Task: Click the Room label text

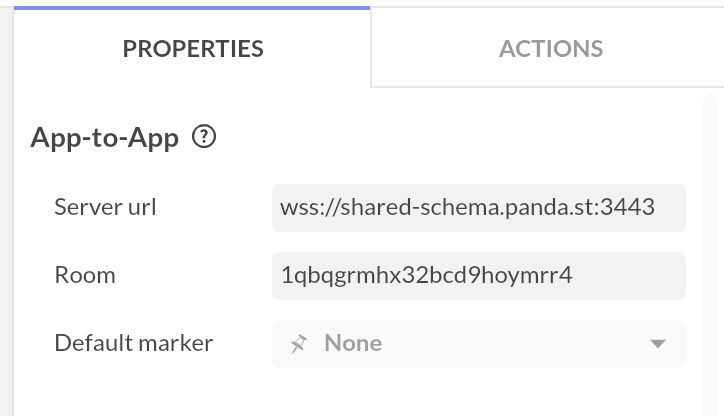Action: (85, 275)
